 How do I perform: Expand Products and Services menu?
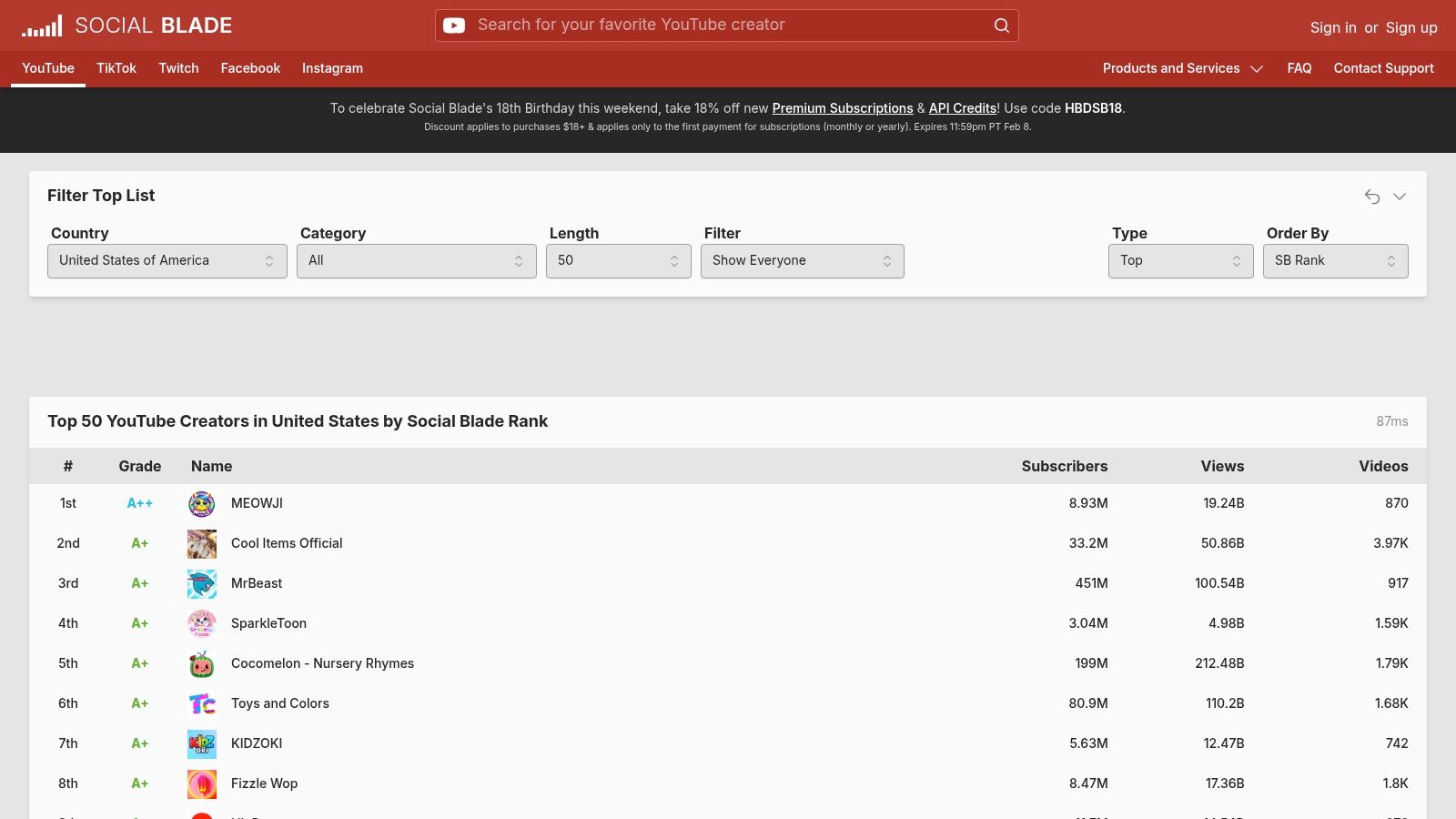(1183, 68)
